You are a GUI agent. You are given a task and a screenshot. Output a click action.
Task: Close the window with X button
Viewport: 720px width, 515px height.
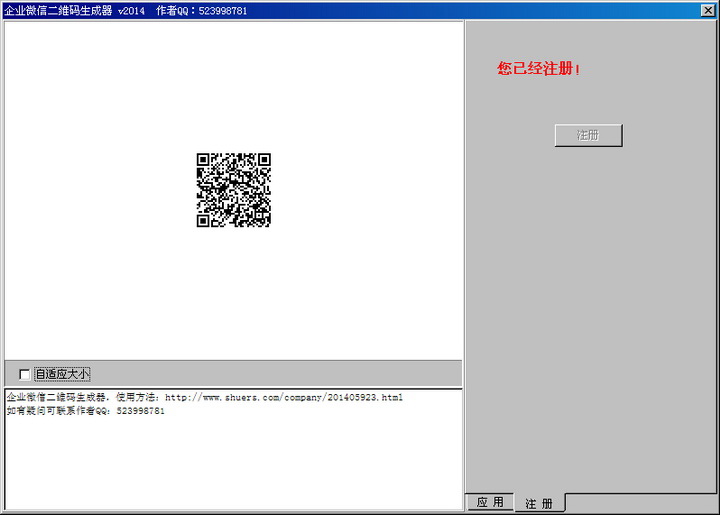tap(708, 10)
